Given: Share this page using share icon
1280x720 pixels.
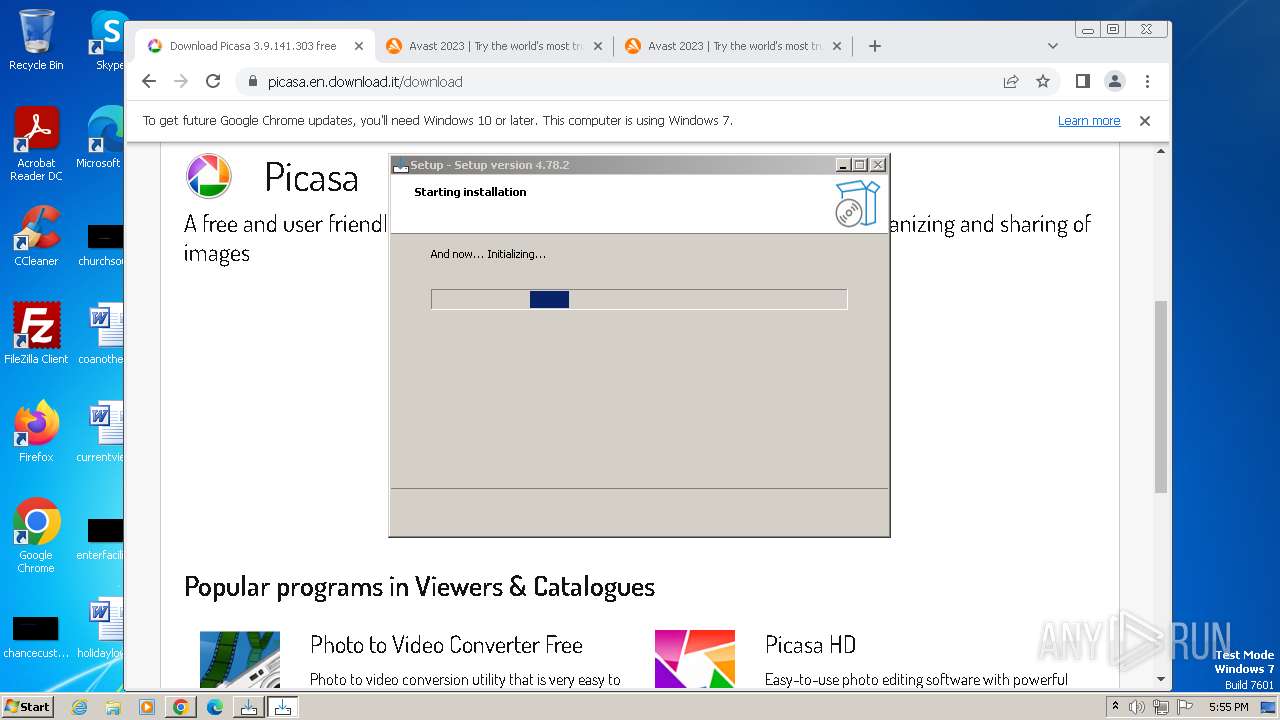Looking at the screenshot, I should [x=1011, y=81].
